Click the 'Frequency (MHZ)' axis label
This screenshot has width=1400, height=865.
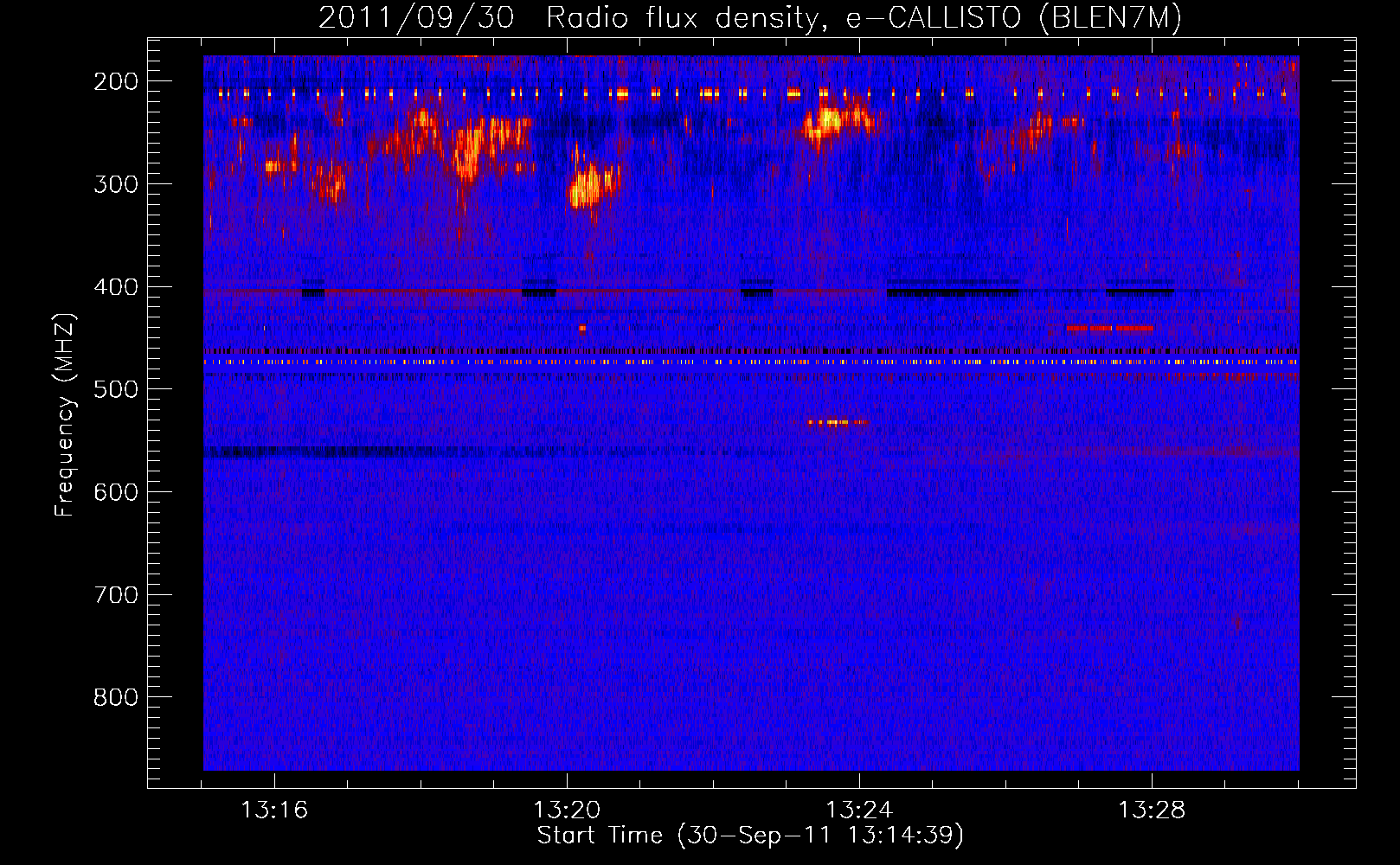[x=65, y=414]
